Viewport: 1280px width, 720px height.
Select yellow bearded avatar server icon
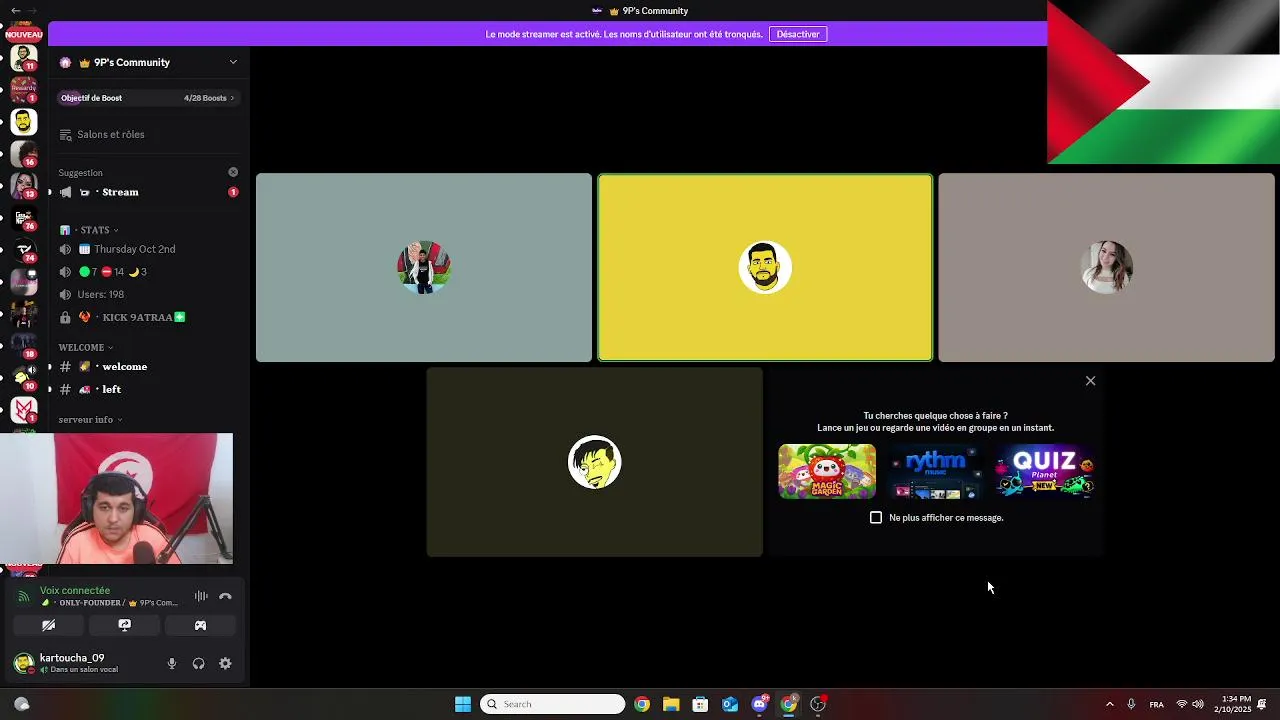(x=24, y=122)
